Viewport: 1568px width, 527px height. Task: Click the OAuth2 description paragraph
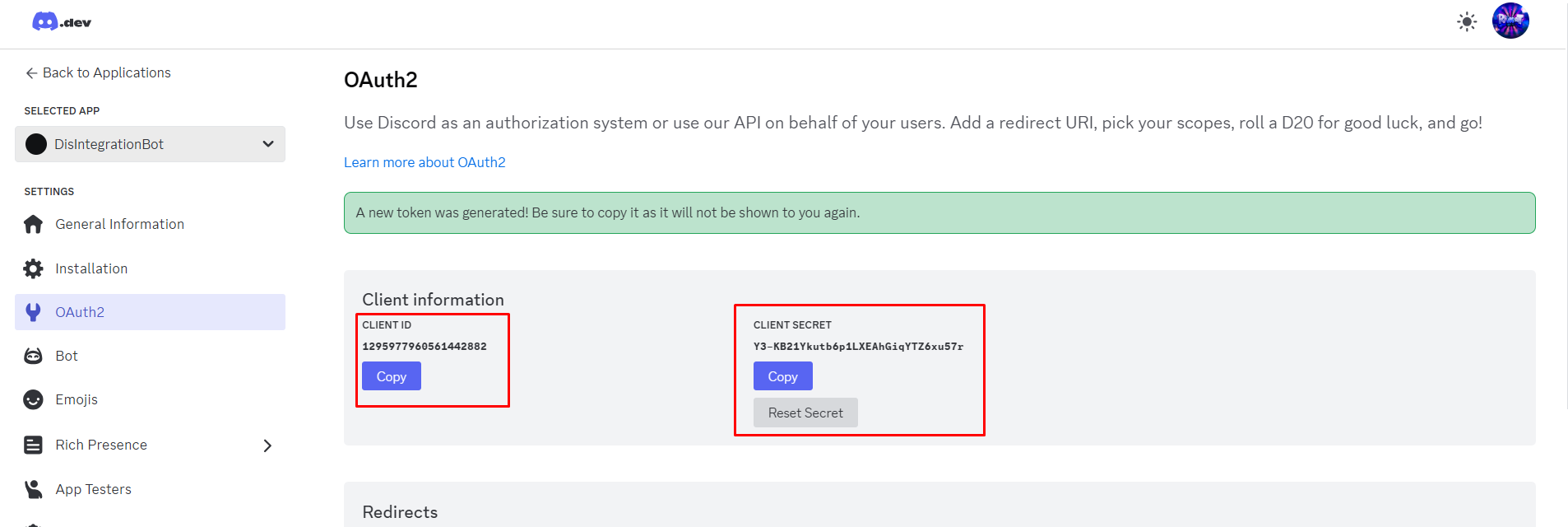[913, 123]
